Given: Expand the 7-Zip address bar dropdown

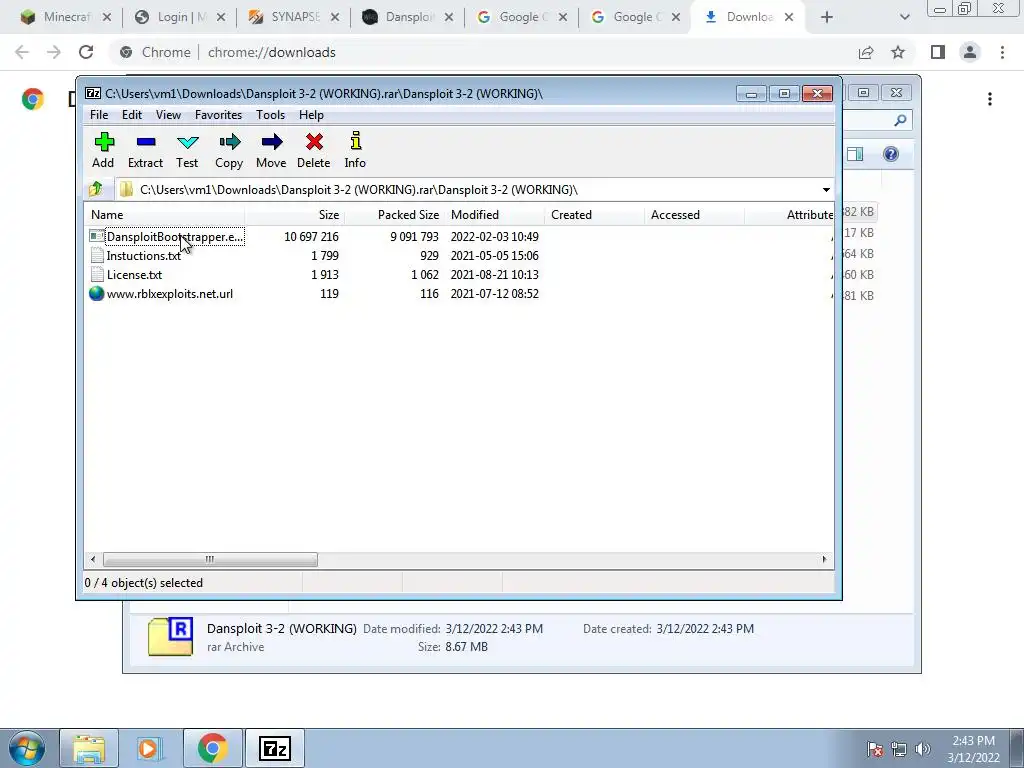Looking at the screenshot, I should click(826, 190).
